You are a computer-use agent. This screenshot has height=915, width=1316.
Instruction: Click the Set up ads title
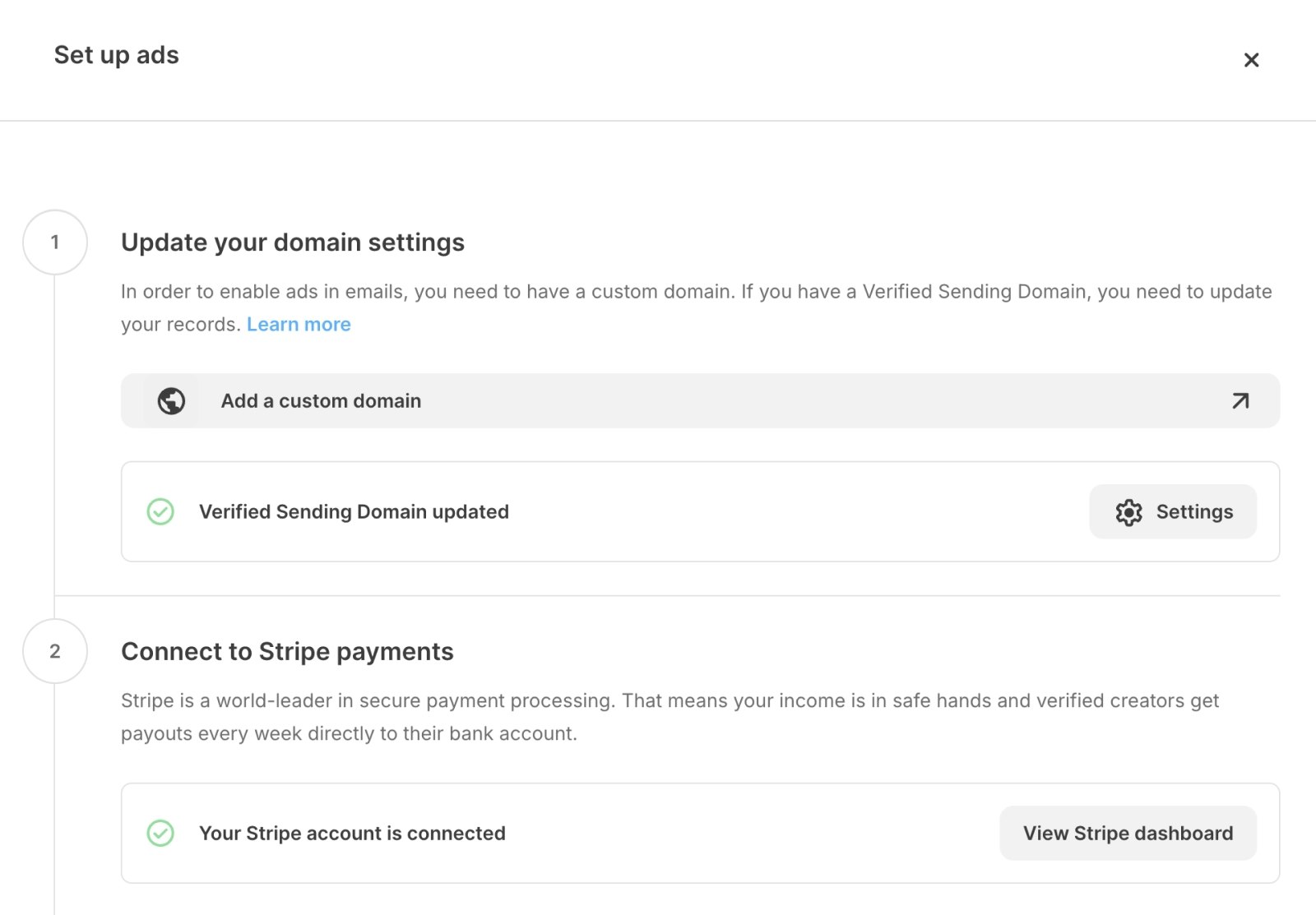[116, 55]
